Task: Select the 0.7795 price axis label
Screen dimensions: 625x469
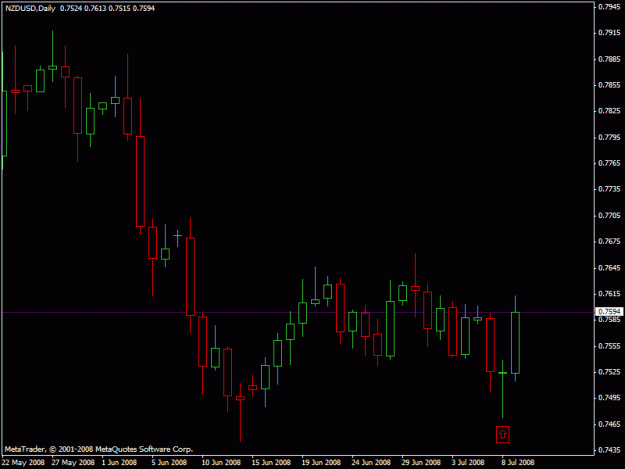Action: tap(609, 137)
